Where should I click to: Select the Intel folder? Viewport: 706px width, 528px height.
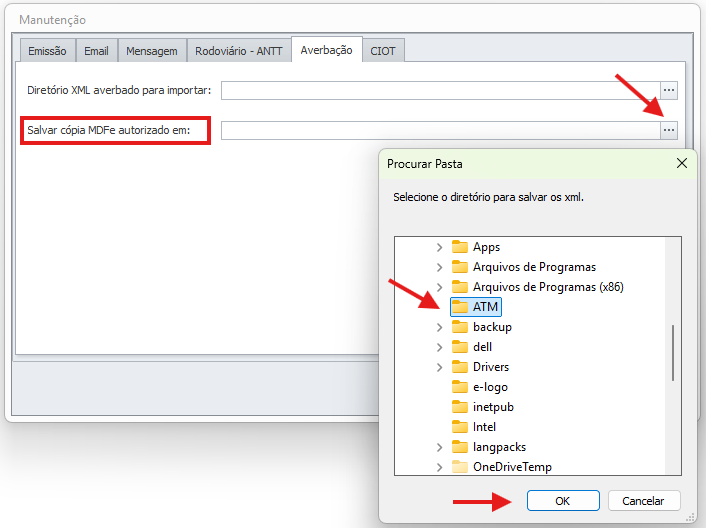[x=484, y=427]
